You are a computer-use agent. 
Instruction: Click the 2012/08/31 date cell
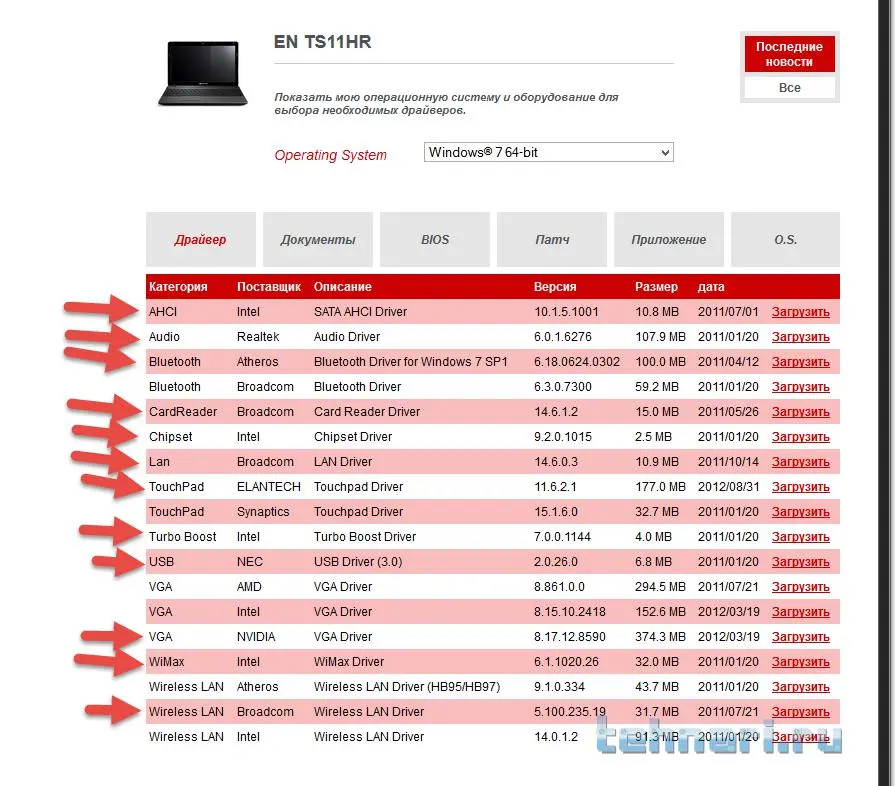pyautogui.click(x=728, y=487)
